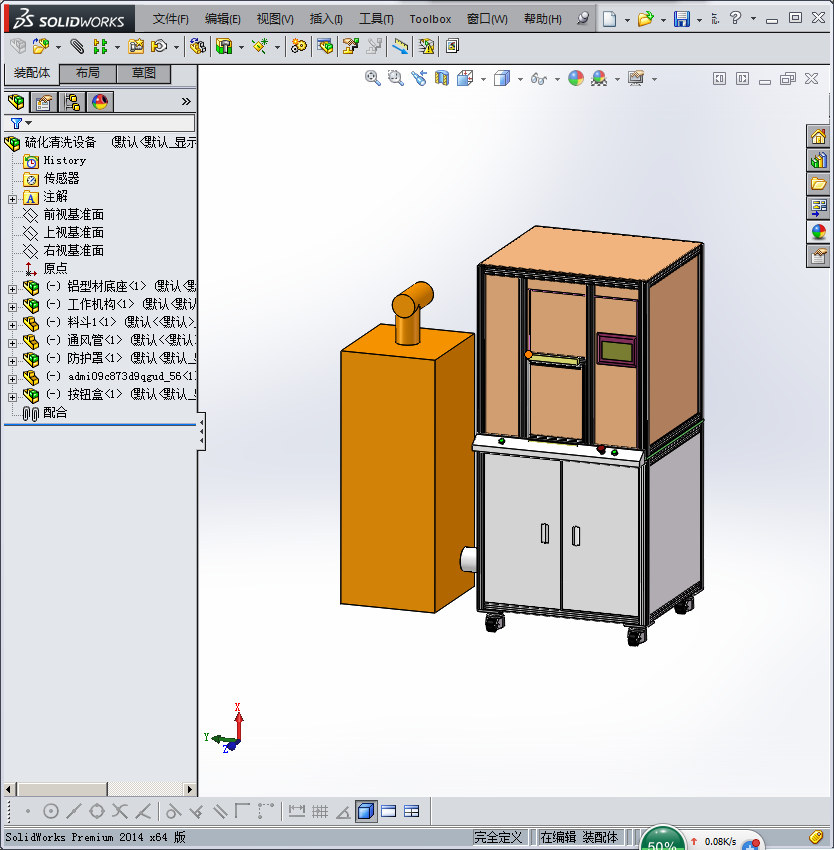Click the Zoom to Fit icon
Image resolution: width=834 pixels, height=850 pixels.
point(373,79)
